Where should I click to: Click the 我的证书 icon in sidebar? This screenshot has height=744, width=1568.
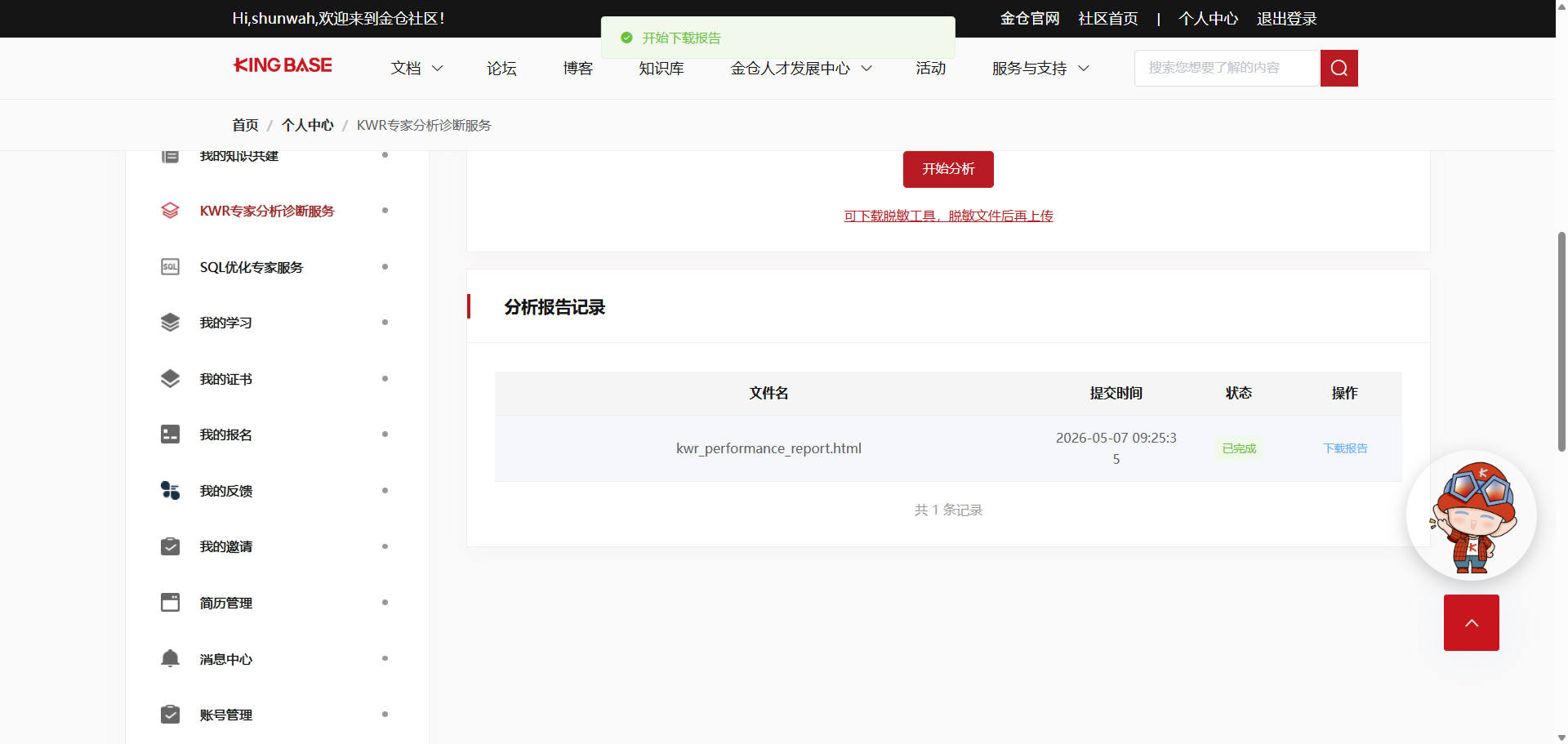pyautogui.click(x=170, y=379)
